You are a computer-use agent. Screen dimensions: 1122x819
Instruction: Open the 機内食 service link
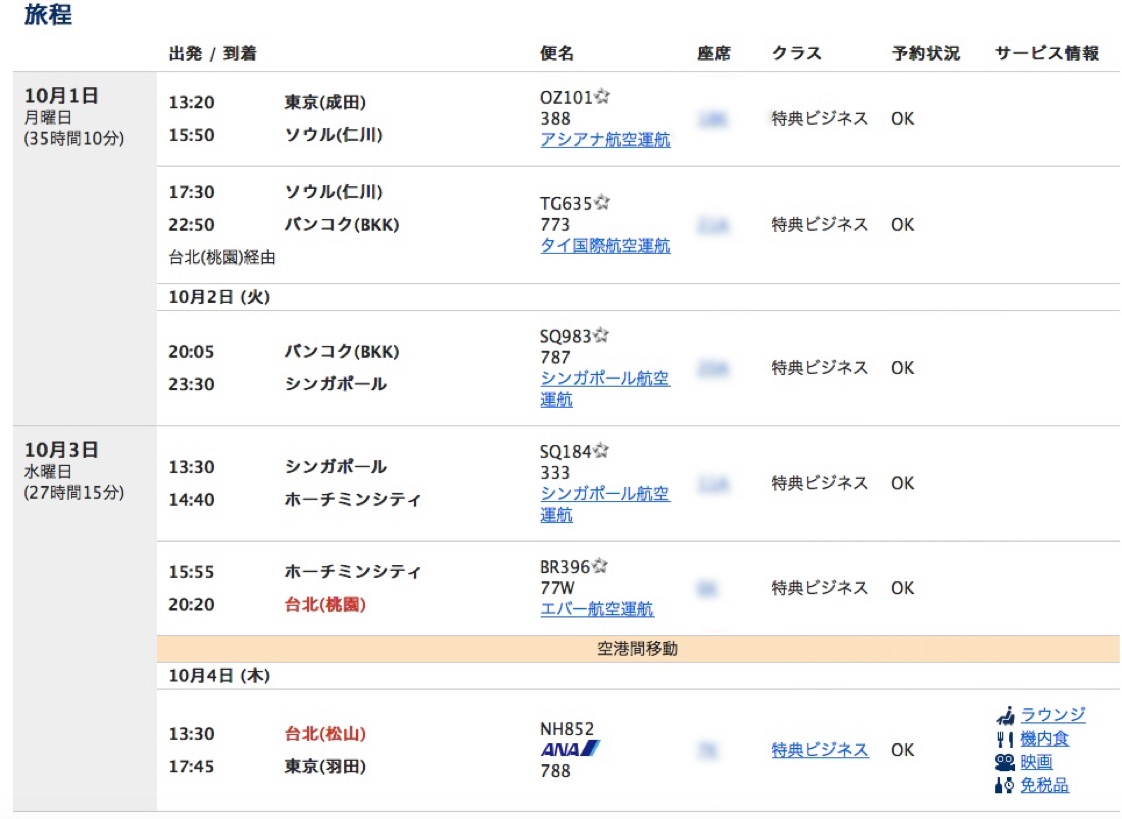click(x=1045, y=738)
